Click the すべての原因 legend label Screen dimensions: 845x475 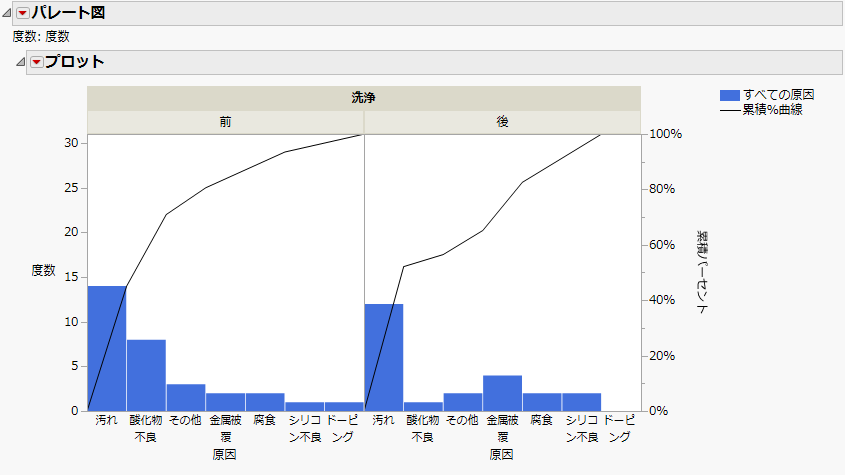tap(778, 95)
